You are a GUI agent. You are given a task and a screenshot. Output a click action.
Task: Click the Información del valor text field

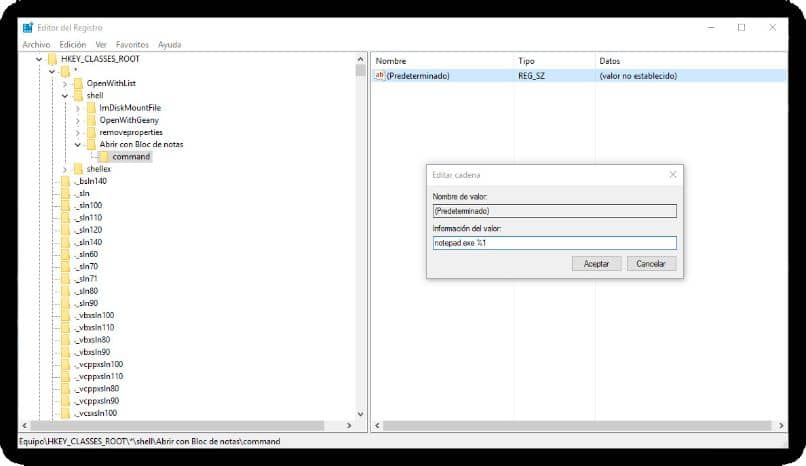(x=555, y=243)
